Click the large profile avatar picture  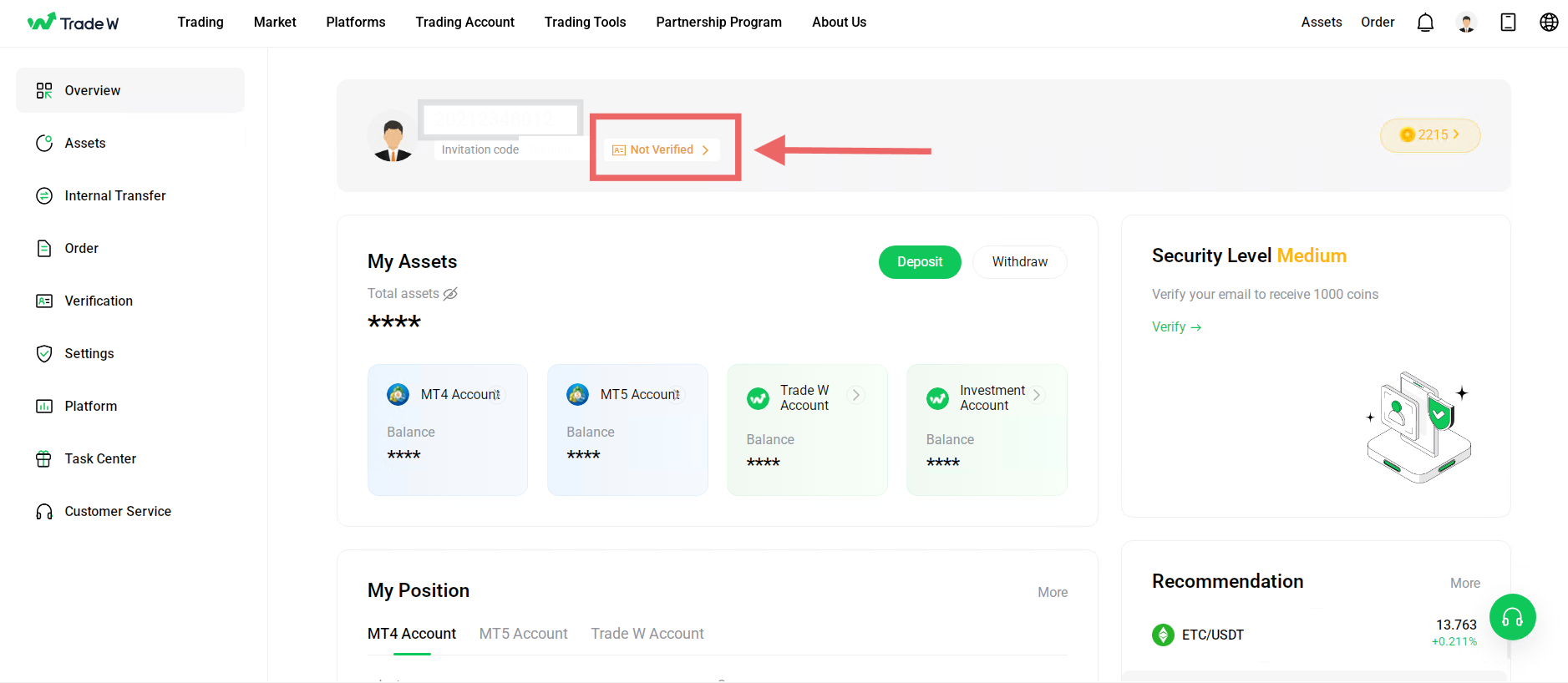point(393,136)
